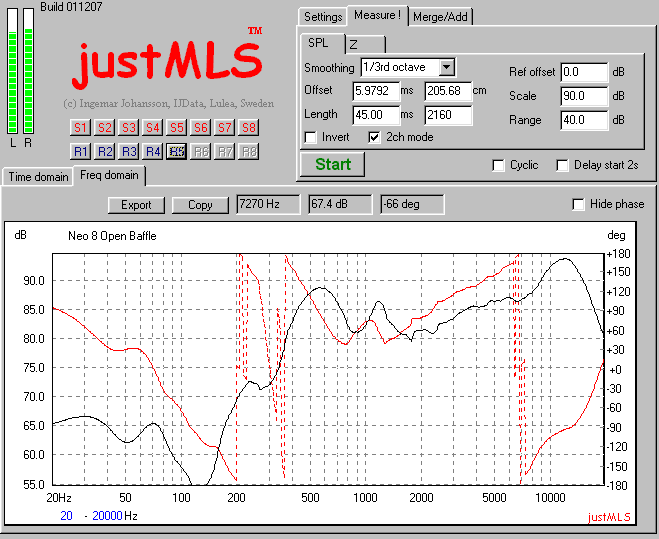Switch to the Settings tab
The width and height of the screenshot is (659, 539).
click(x=323, y=17)
